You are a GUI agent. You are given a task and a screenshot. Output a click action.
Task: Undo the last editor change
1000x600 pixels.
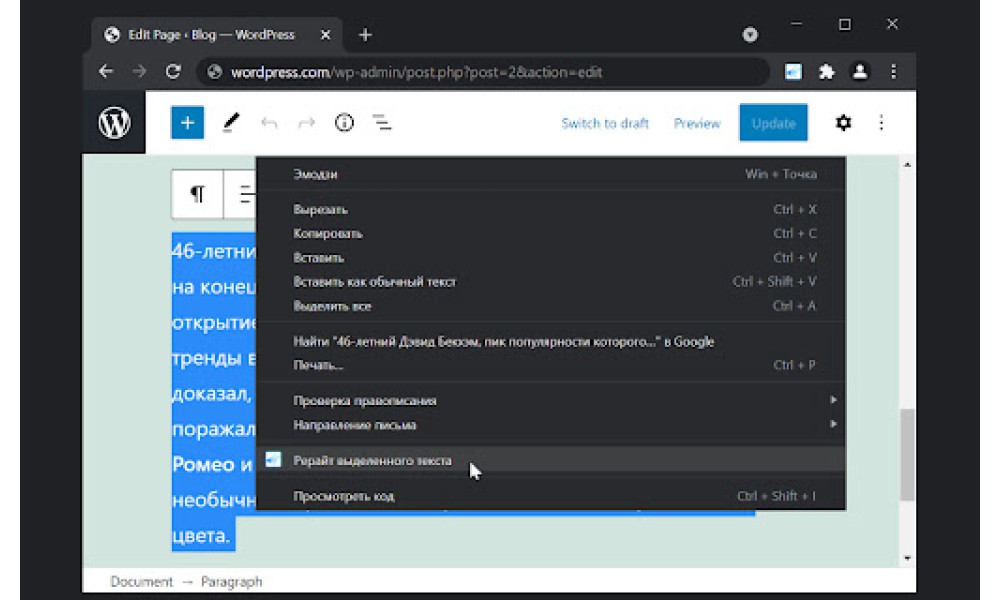[x=269, y=123]
